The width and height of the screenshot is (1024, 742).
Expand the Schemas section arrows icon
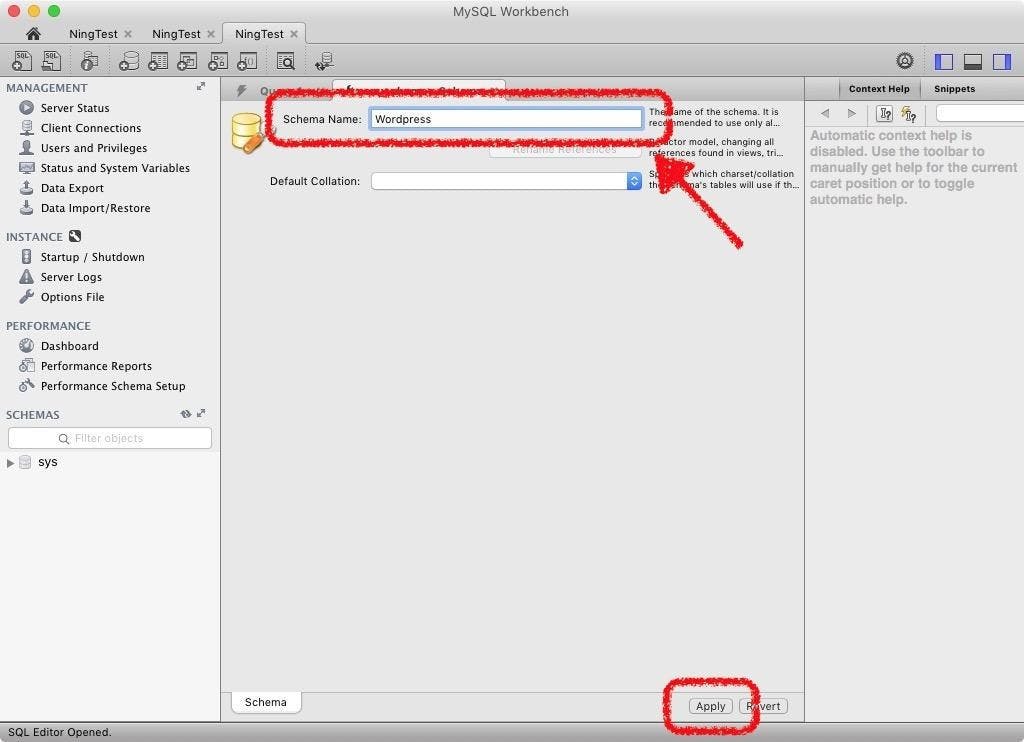(x=201, y=413)
